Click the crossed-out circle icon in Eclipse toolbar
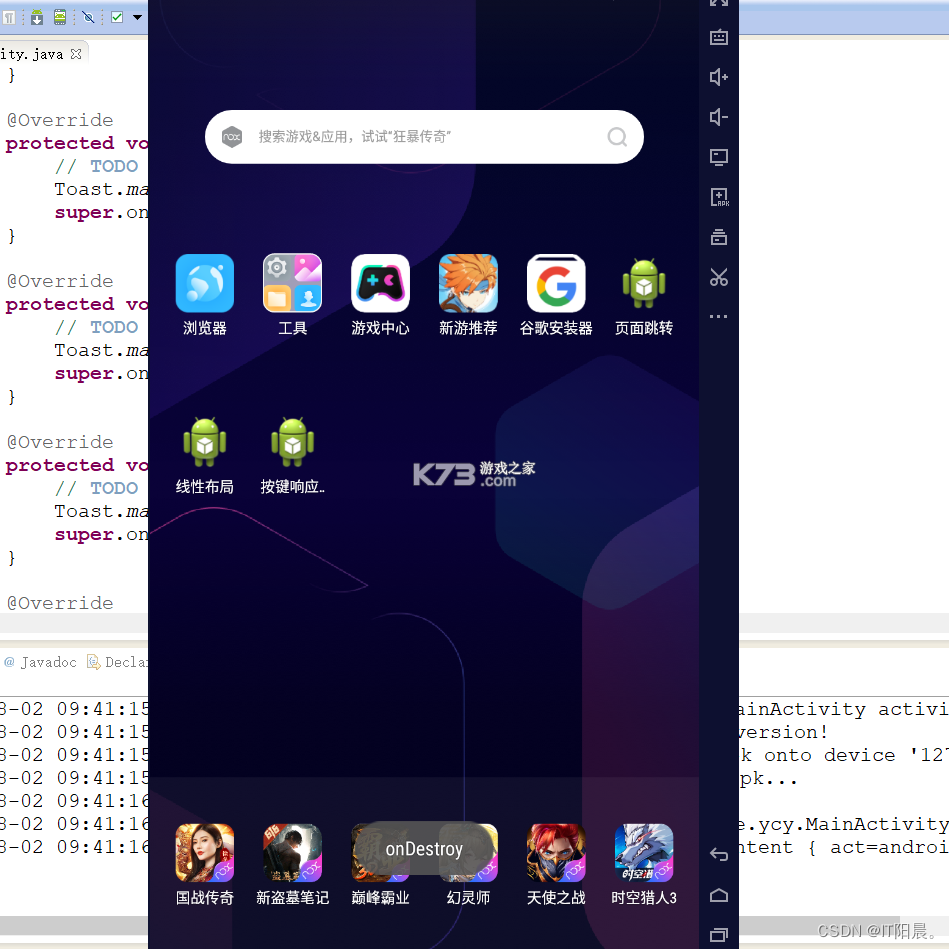Image resolution: width=949 pixels, height=949 pixels. pos(88,17)
